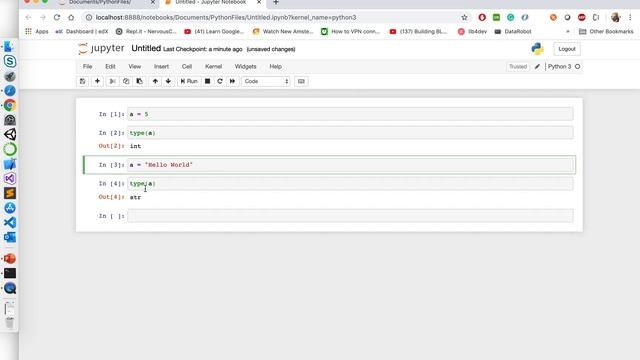Go back with browser back arrow
Image resolution: width=640 pixels, height=360 pixels.
pos(28,17)
